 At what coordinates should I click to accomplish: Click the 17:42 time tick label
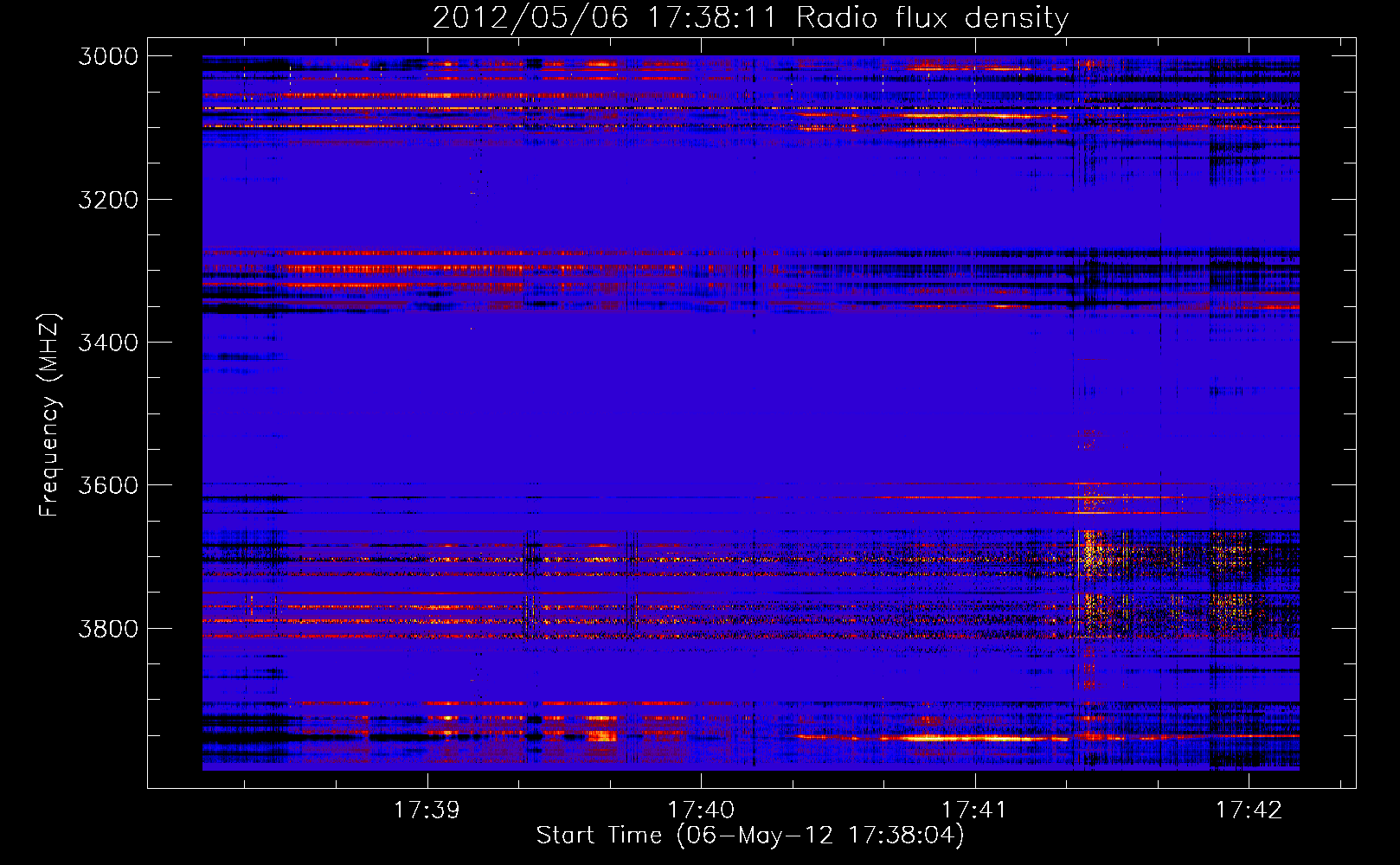coord(1249,810)
